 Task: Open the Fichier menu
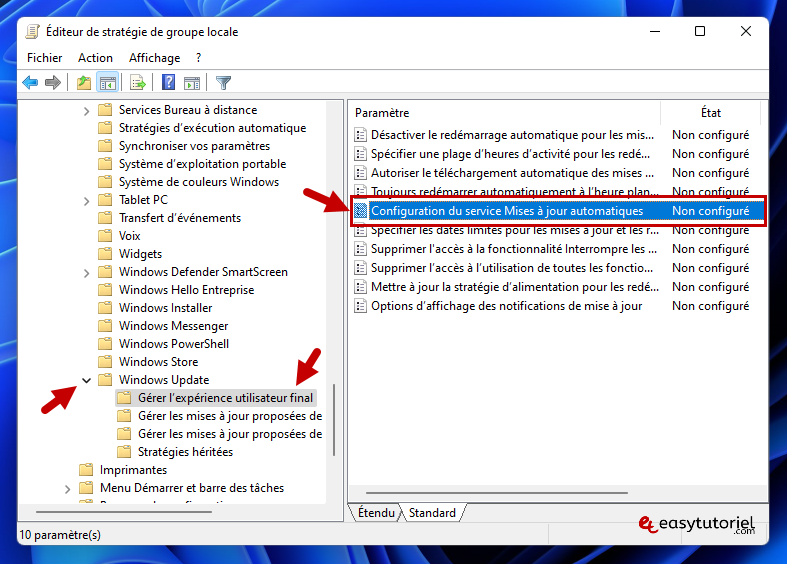[45, 58]
